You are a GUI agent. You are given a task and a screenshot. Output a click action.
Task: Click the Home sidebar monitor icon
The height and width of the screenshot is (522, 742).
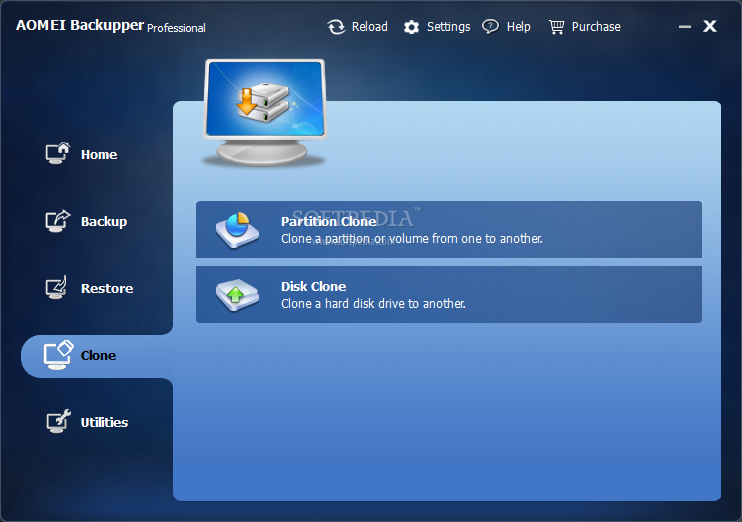click(x=58, y=153)
